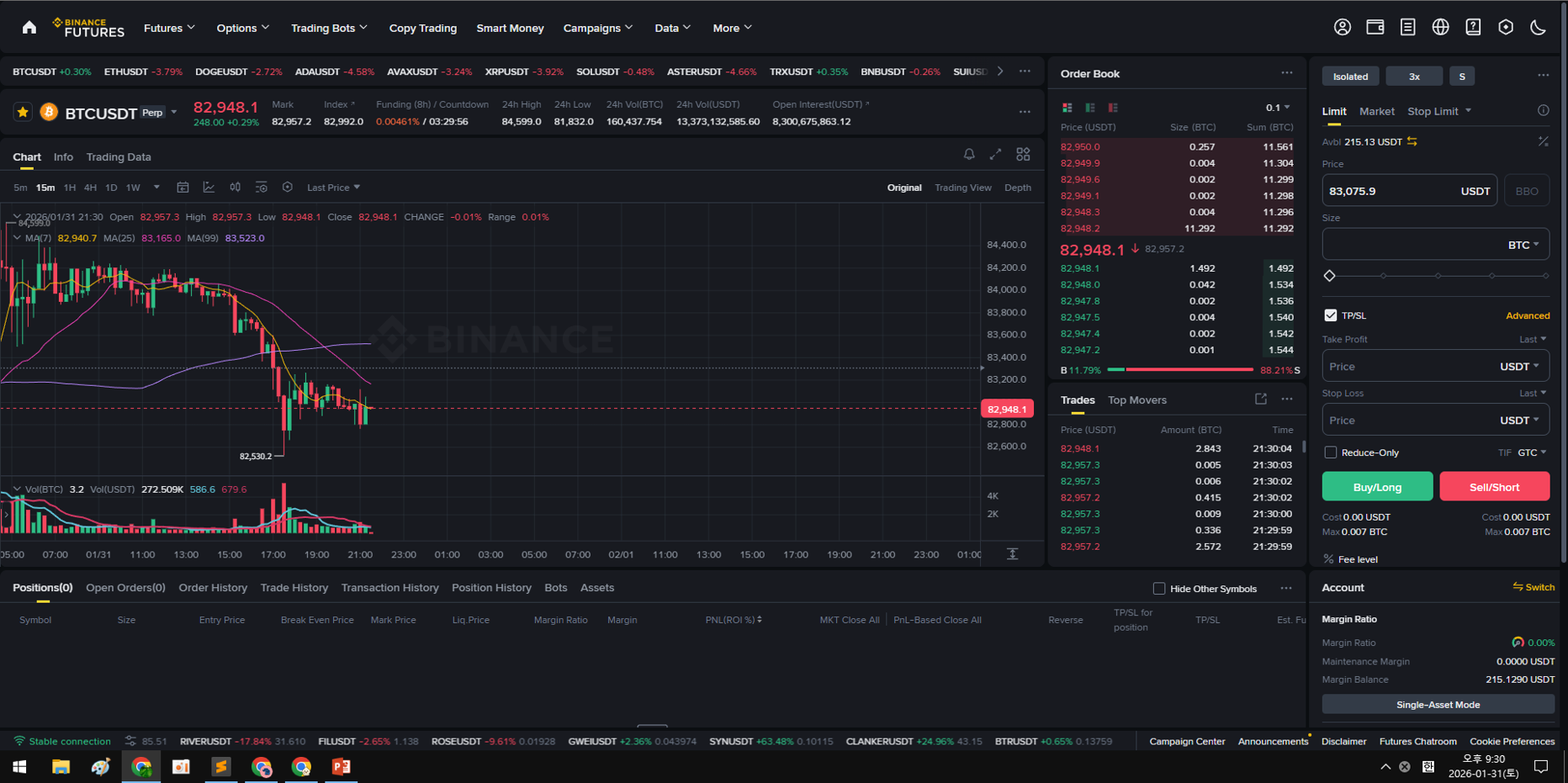Open the wallet icon in header
1568x783 pixels.
pos(1375,27)
